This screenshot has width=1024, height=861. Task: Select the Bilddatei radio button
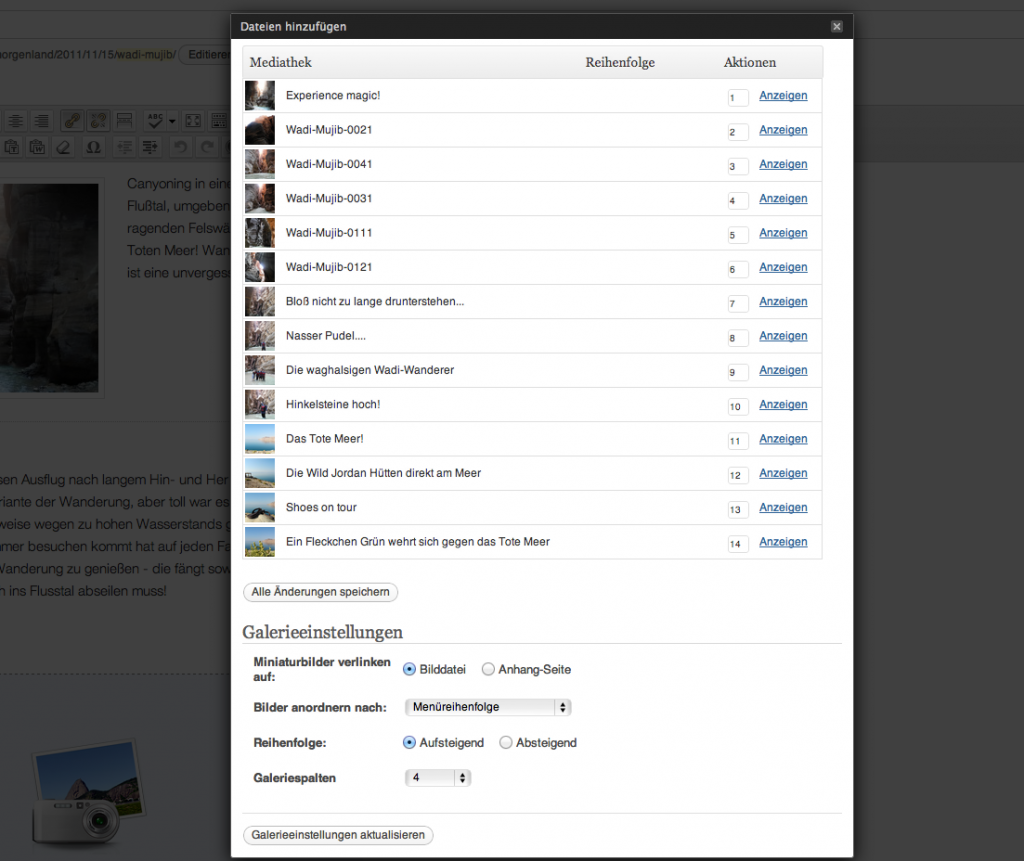coord(409,669)
